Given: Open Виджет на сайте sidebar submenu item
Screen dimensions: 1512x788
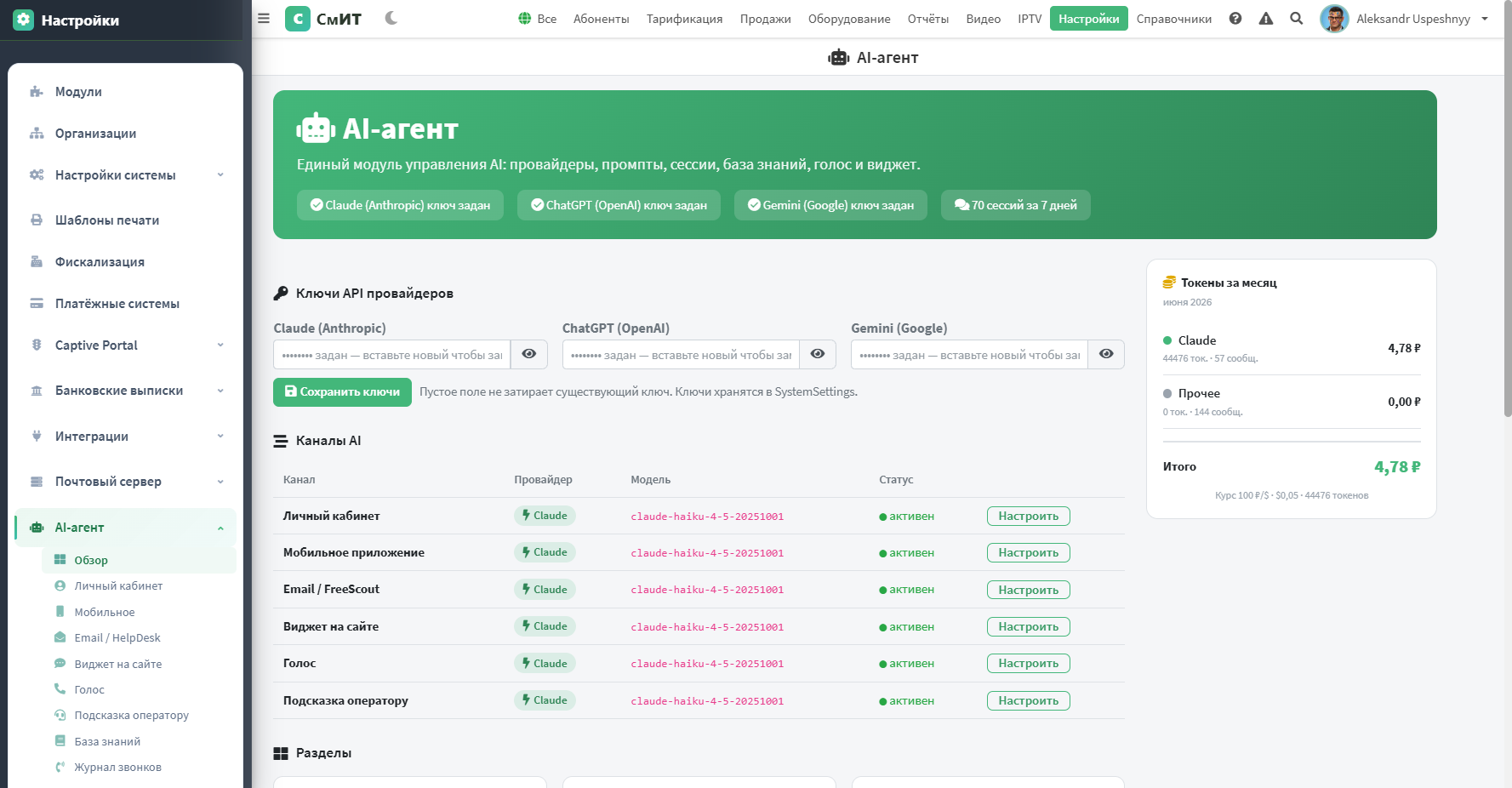Looking at the screenshot, I should [139, 664].
